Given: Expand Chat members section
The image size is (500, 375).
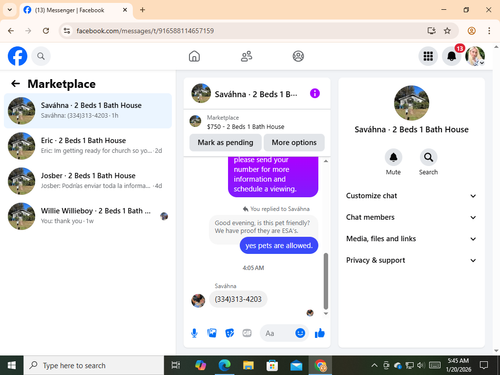Looking at the screenshot, I should click(x=411, y=217).
